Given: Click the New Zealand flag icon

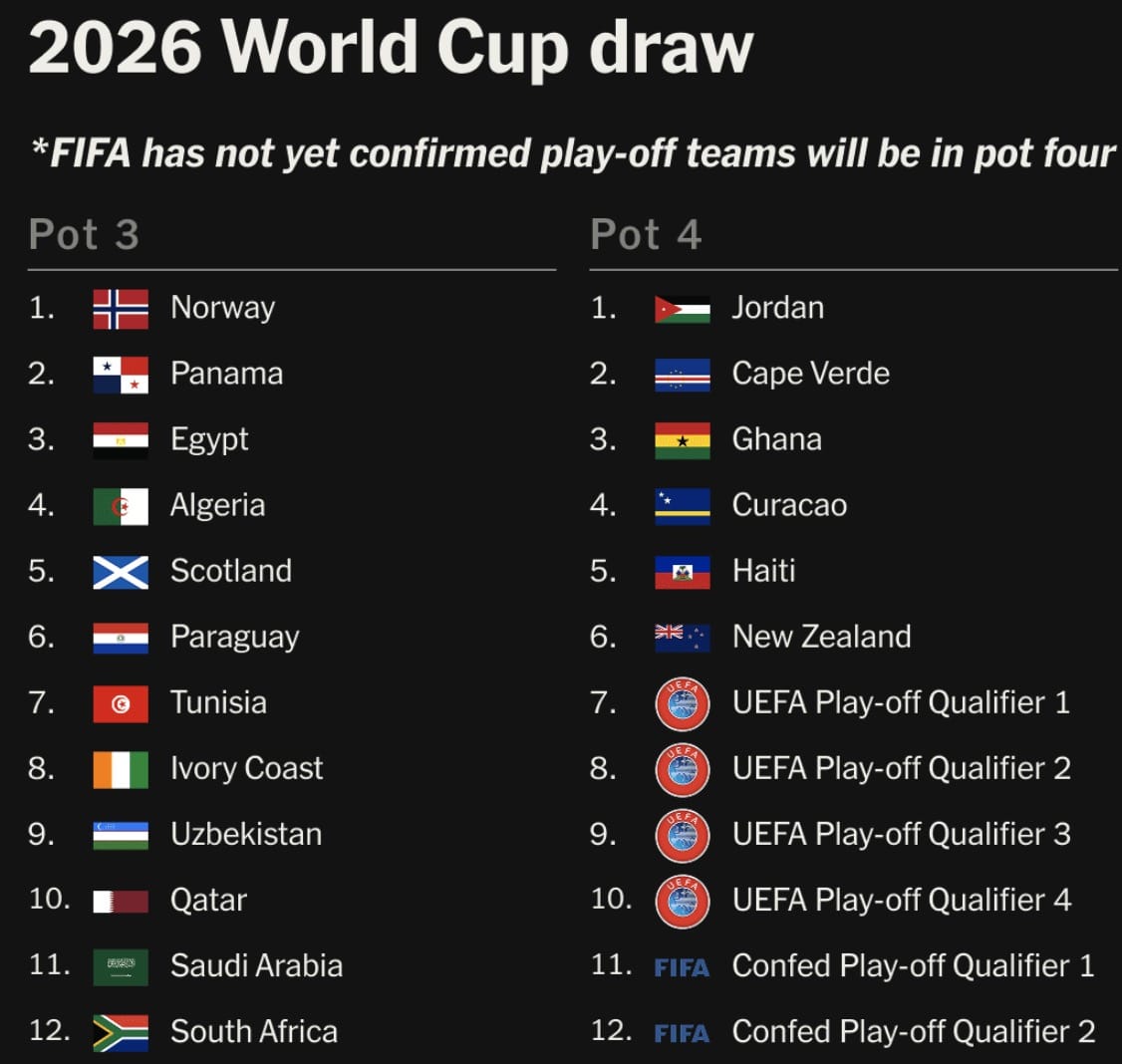Looking at the screenshot, I should tap(683, 637).
